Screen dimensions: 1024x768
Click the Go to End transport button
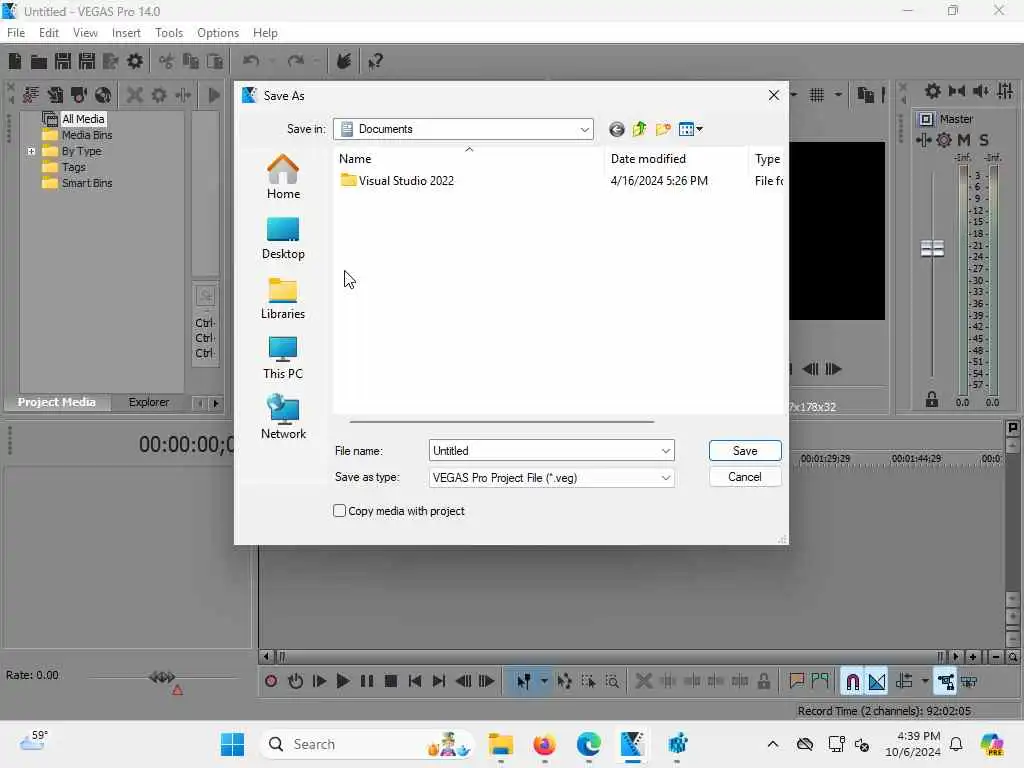439,681
